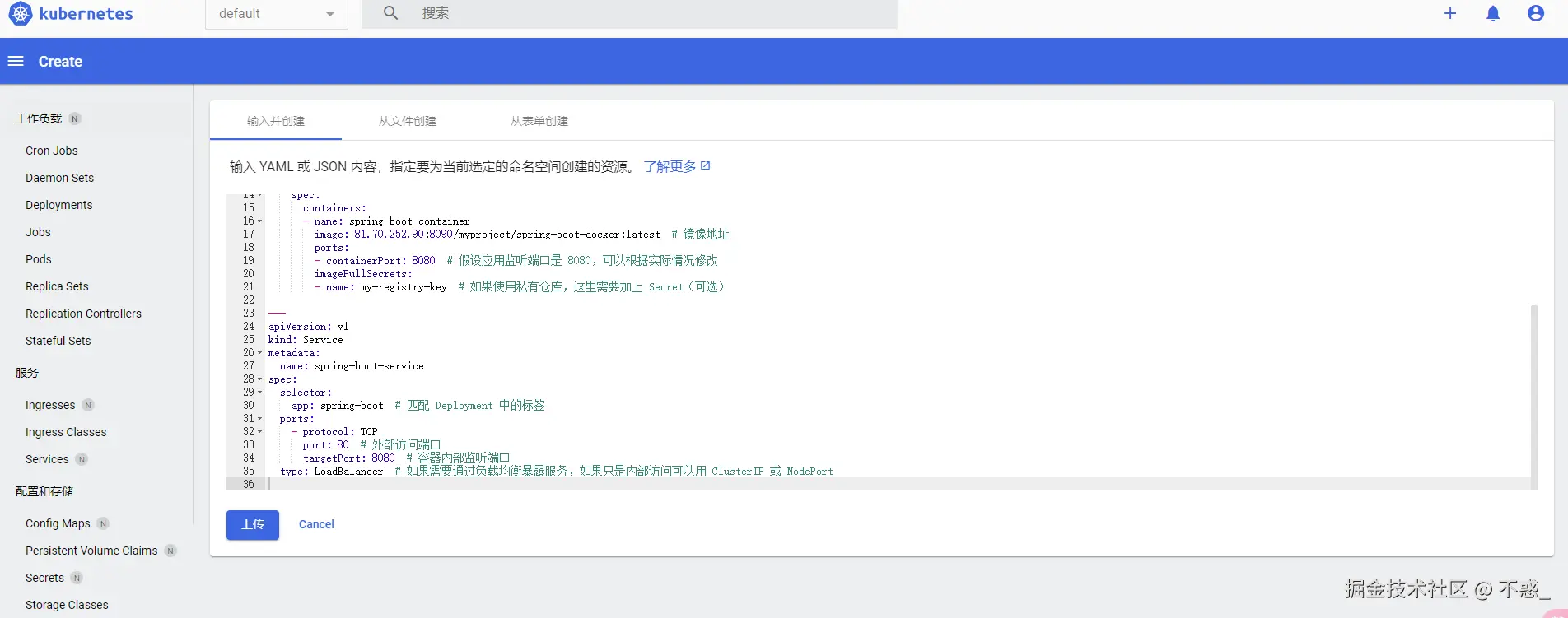Collapse the fold arrow at line 29
Viewport: 1568px width, 618px height.
tap(260, 393)
